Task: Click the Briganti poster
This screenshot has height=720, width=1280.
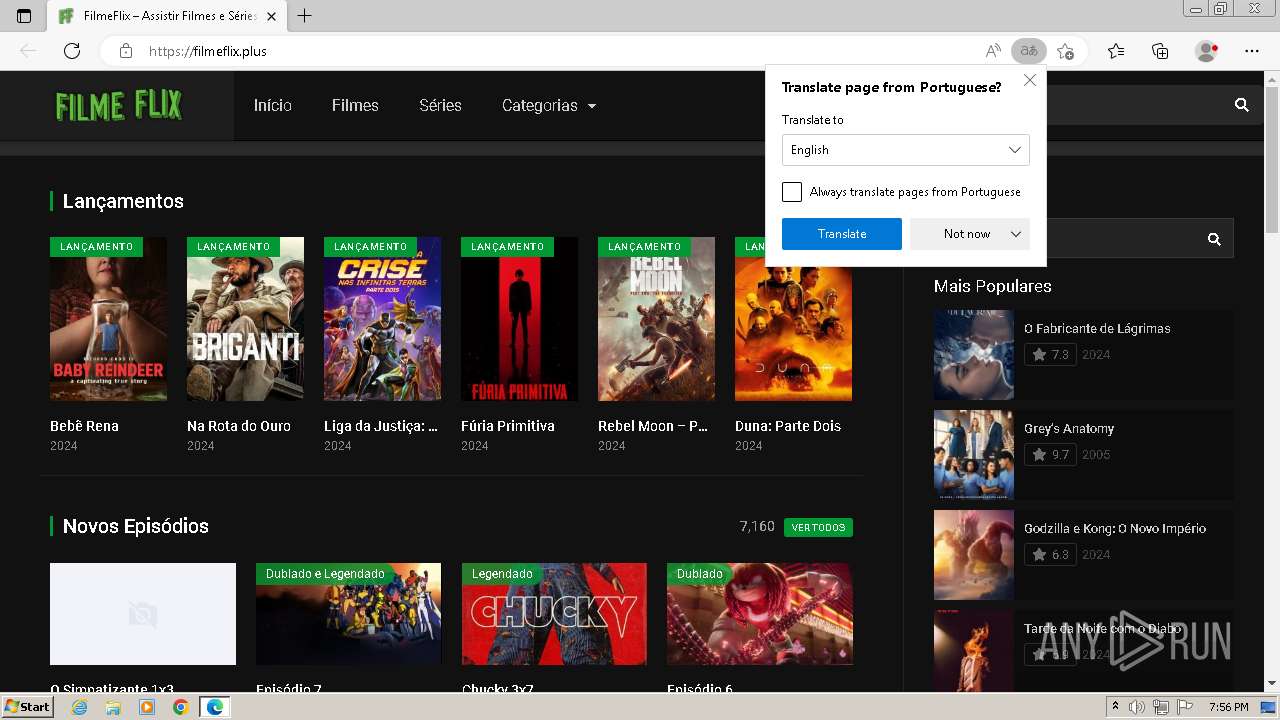Action: pos(245,319)
